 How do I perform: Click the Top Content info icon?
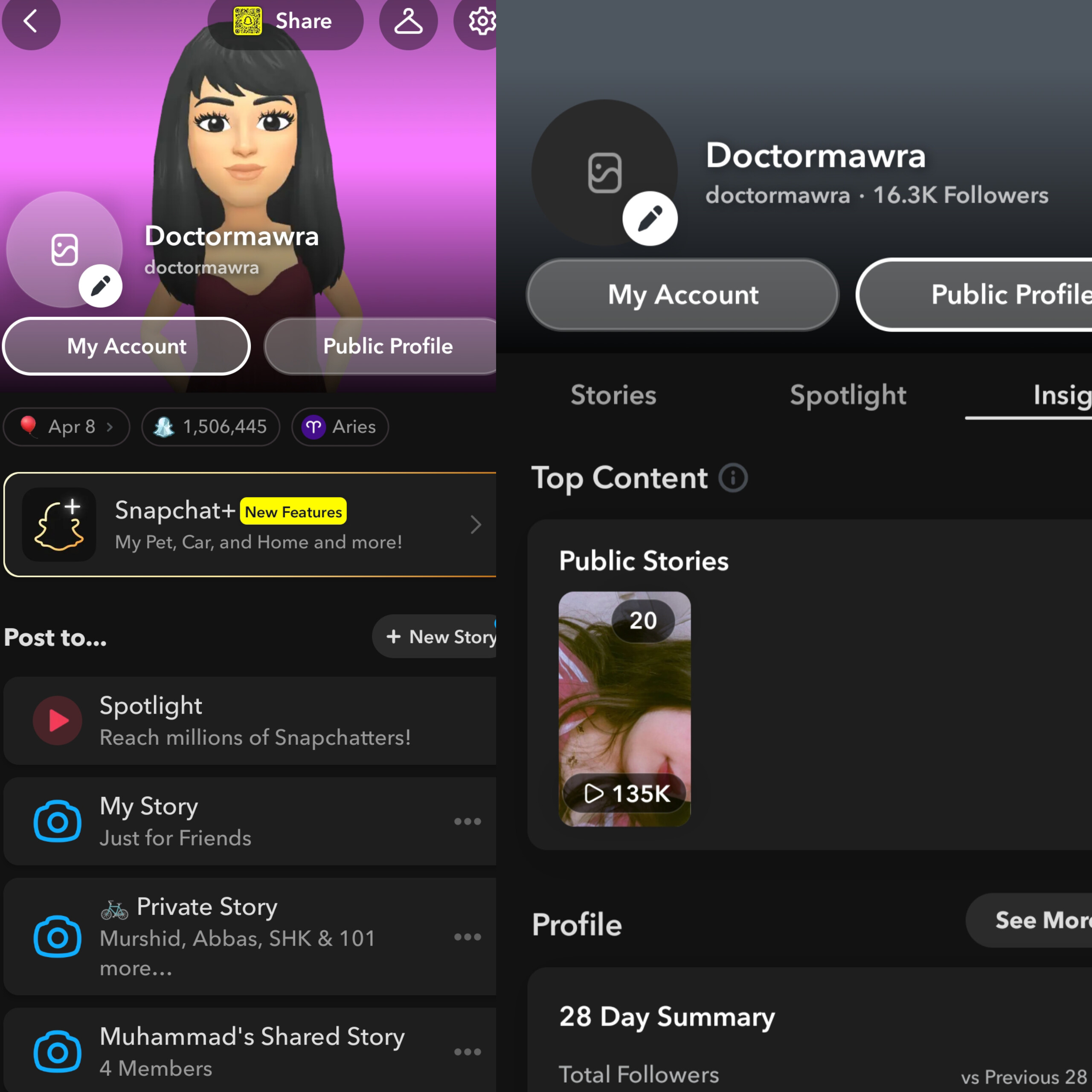click(x=733, y=478)
